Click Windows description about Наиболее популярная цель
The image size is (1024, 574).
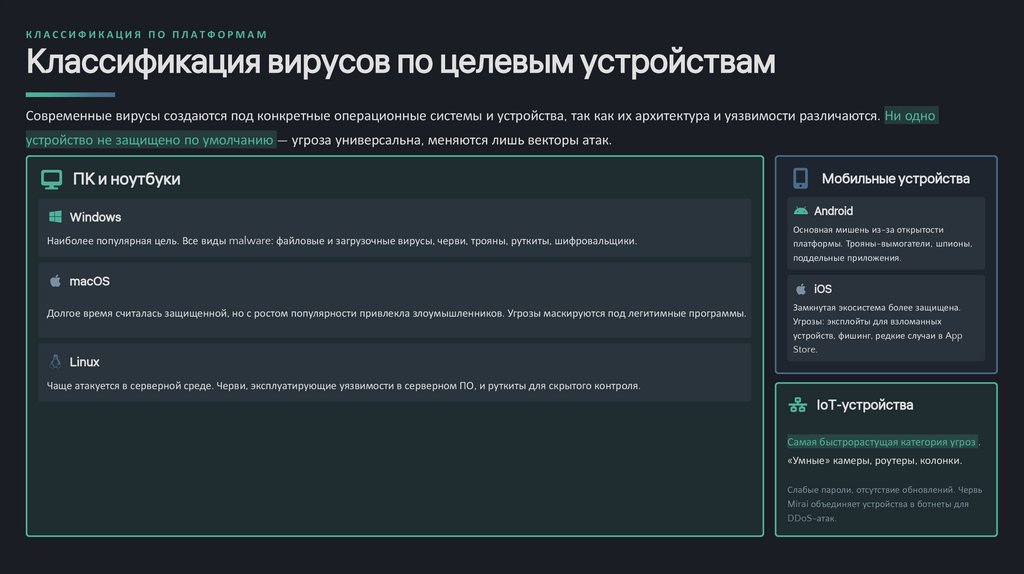[x=342, y=241]
